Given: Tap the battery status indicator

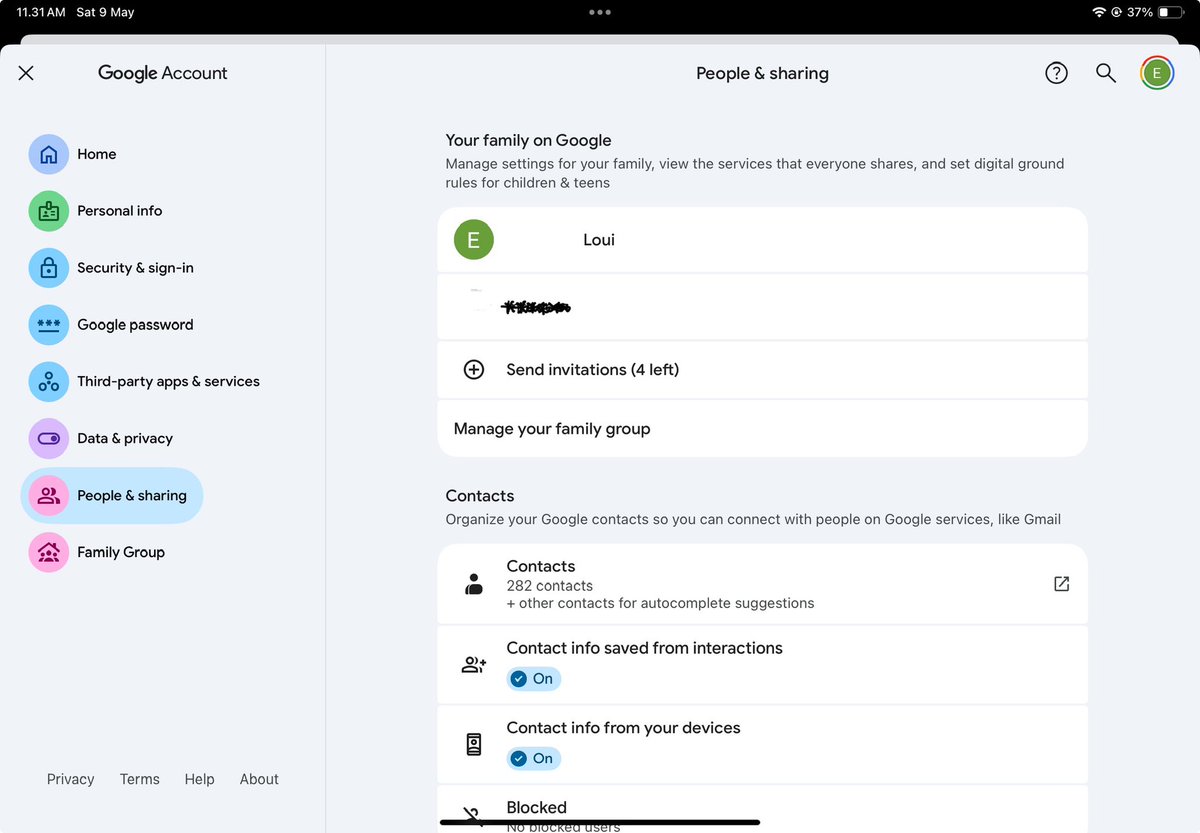Looking at the screenshot, I should [x=1170, y=12].
